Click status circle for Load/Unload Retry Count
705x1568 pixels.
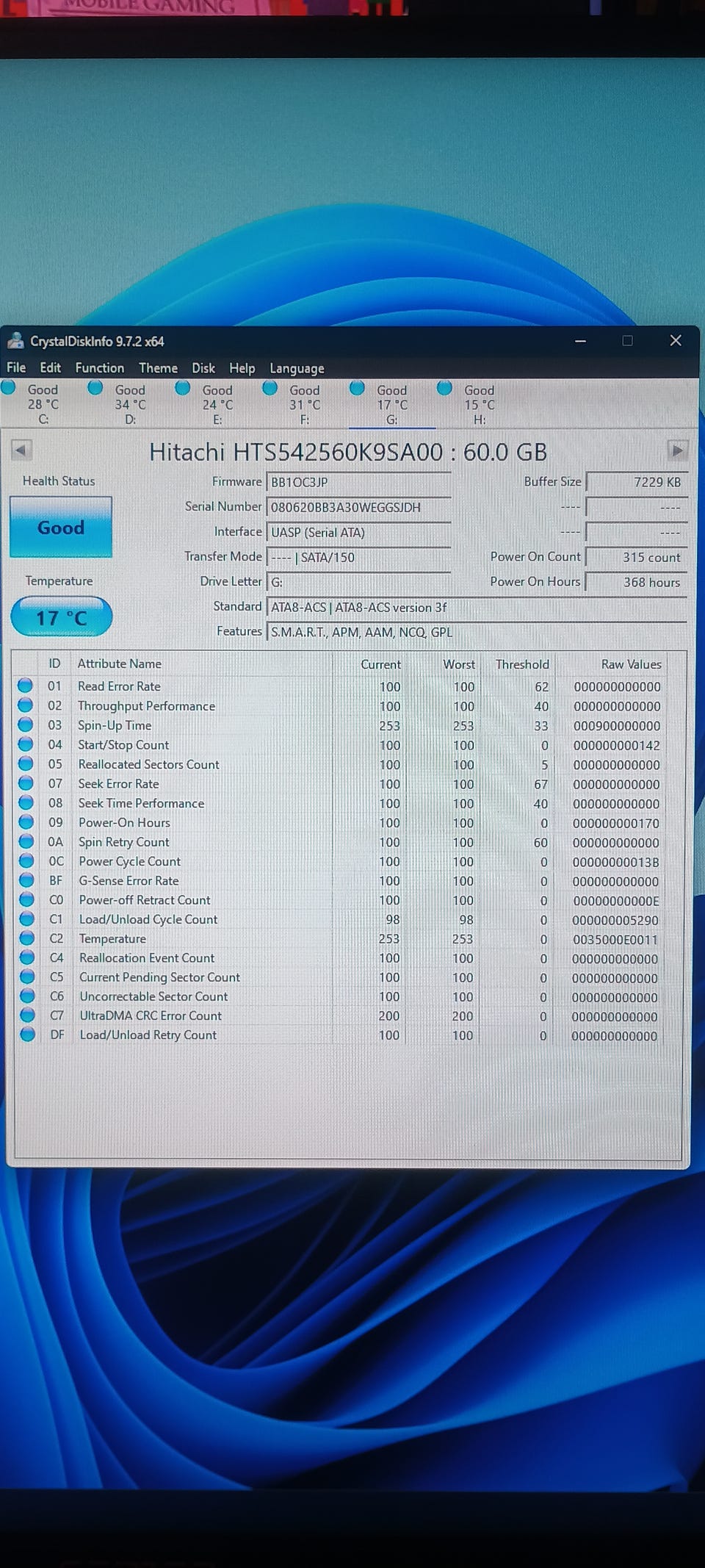(x=28, y=1035)
